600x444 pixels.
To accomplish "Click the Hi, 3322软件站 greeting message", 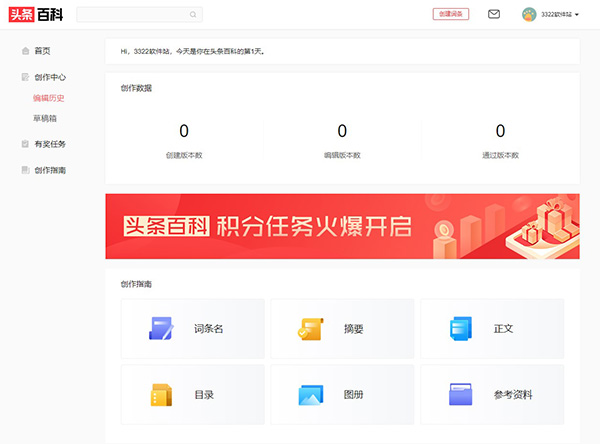I will 192,51.
